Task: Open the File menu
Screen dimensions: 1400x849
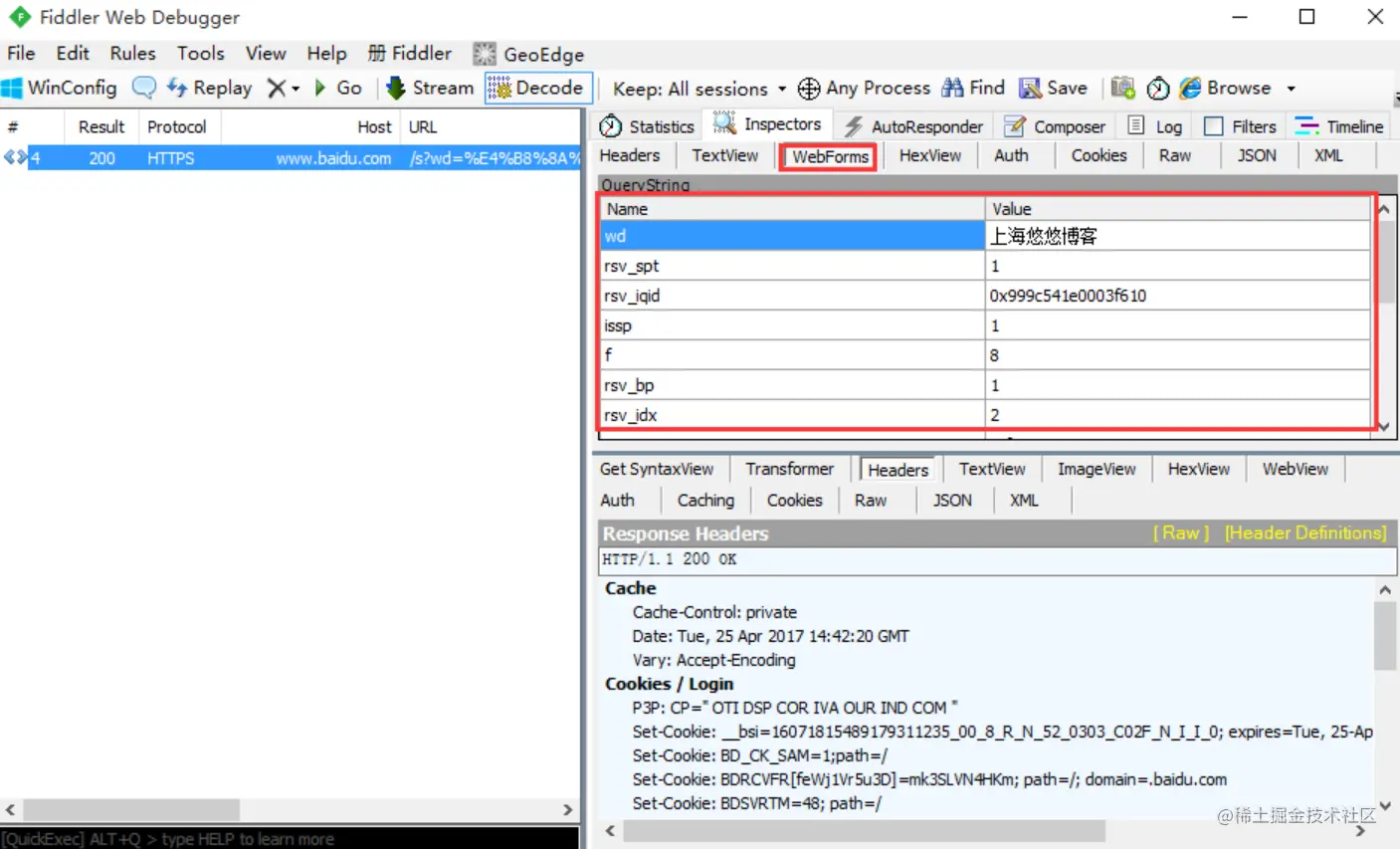Action: (21, 54)
